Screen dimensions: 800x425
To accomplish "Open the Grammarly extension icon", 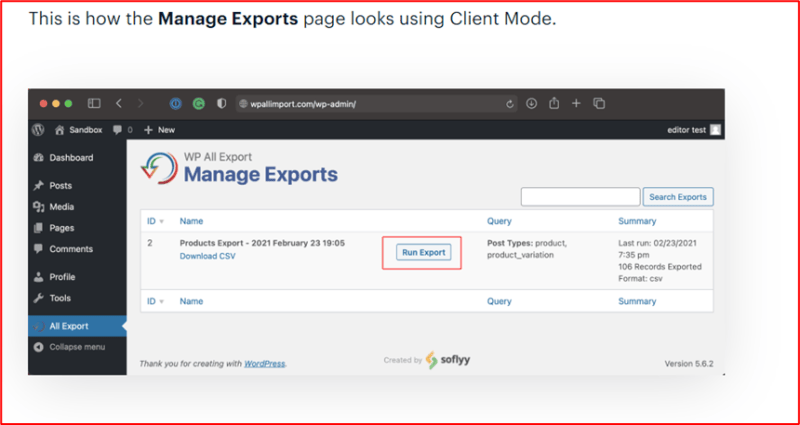I will tap(198, 104).
